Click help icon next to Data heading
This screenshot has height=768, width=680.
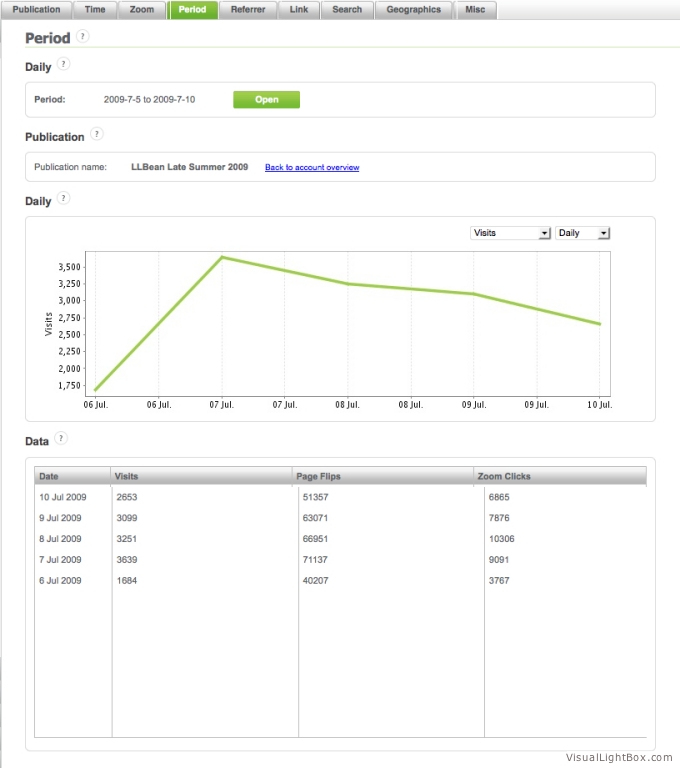click(61, 438)
